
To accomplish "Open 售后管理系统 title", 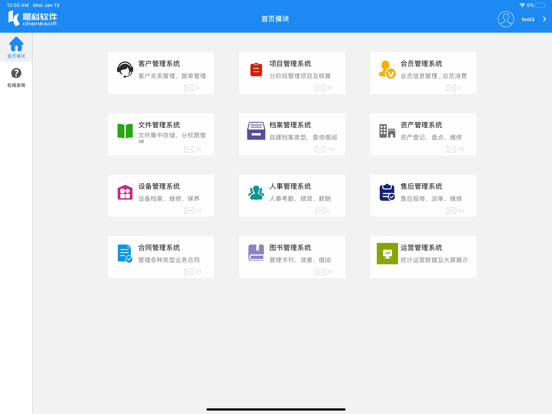I will (x=421, y=186).
